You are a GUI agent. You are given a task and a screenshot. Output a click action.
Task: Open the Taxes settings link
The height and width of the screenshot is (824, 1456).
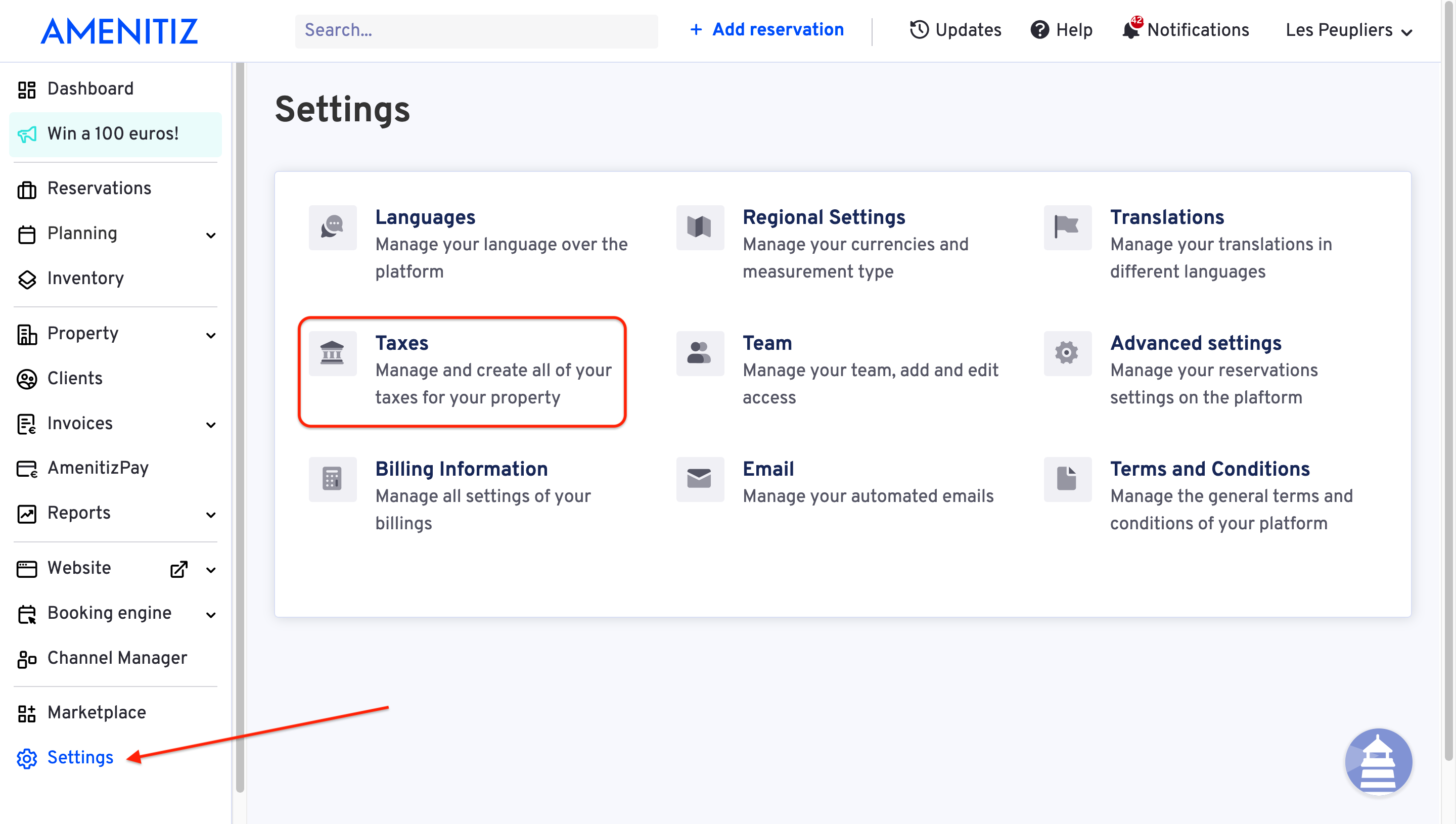pos(401,343)
